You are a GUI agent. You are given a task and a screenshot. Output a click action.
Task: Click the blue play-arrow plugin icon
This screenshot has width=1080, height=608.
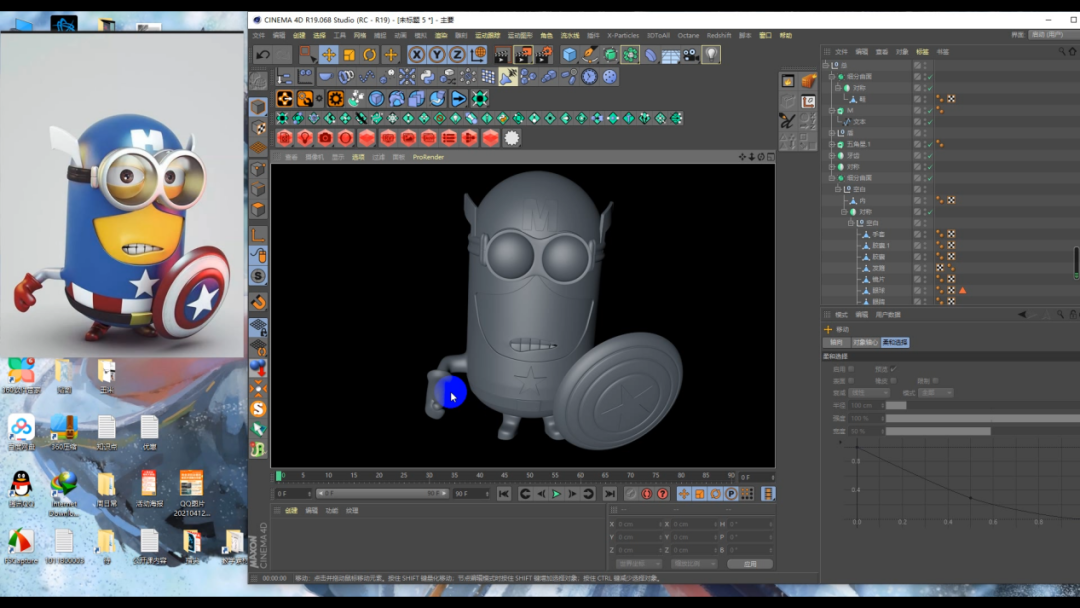[458, 98]
